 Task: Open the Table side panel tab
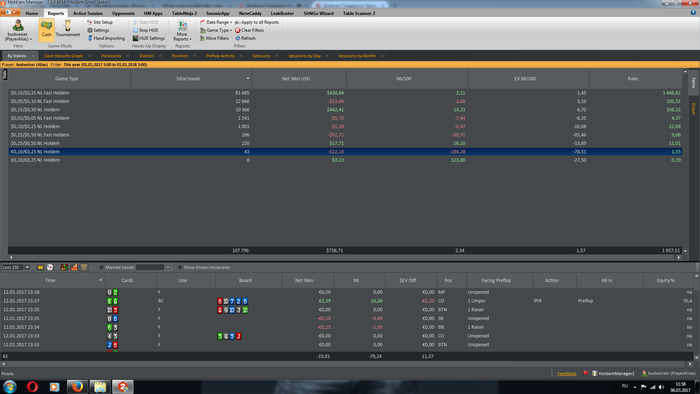tap(694, 82)
